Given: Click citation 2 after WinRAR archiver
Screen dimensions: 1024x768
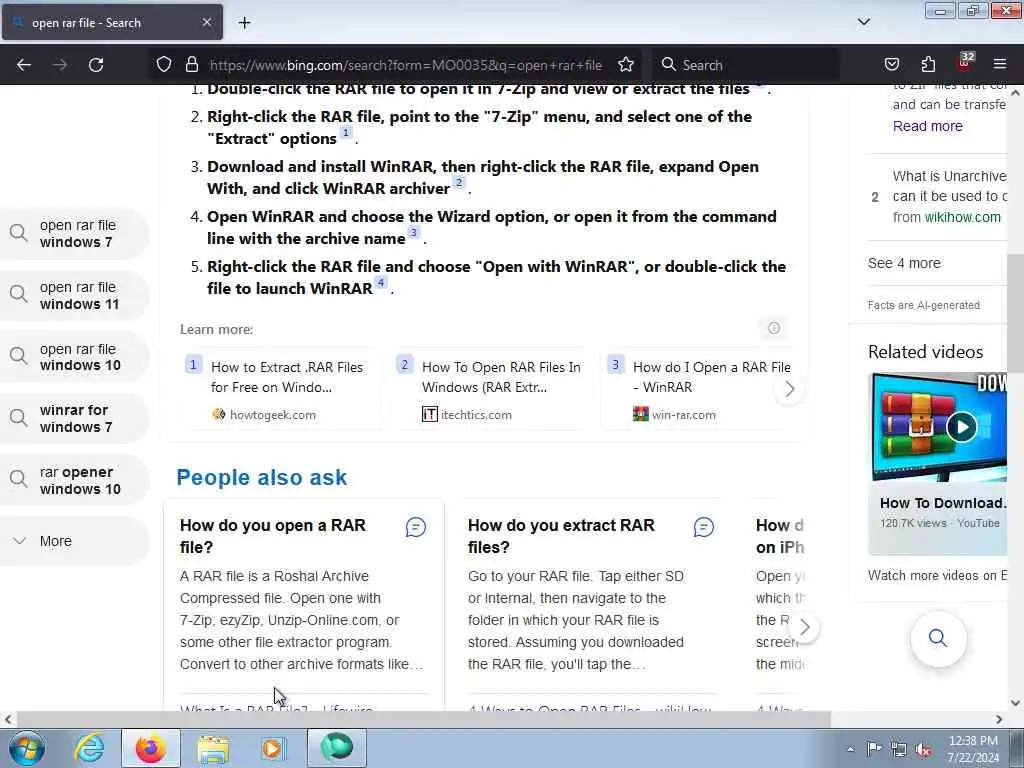Looking at the screenshot, I should 459,182.
